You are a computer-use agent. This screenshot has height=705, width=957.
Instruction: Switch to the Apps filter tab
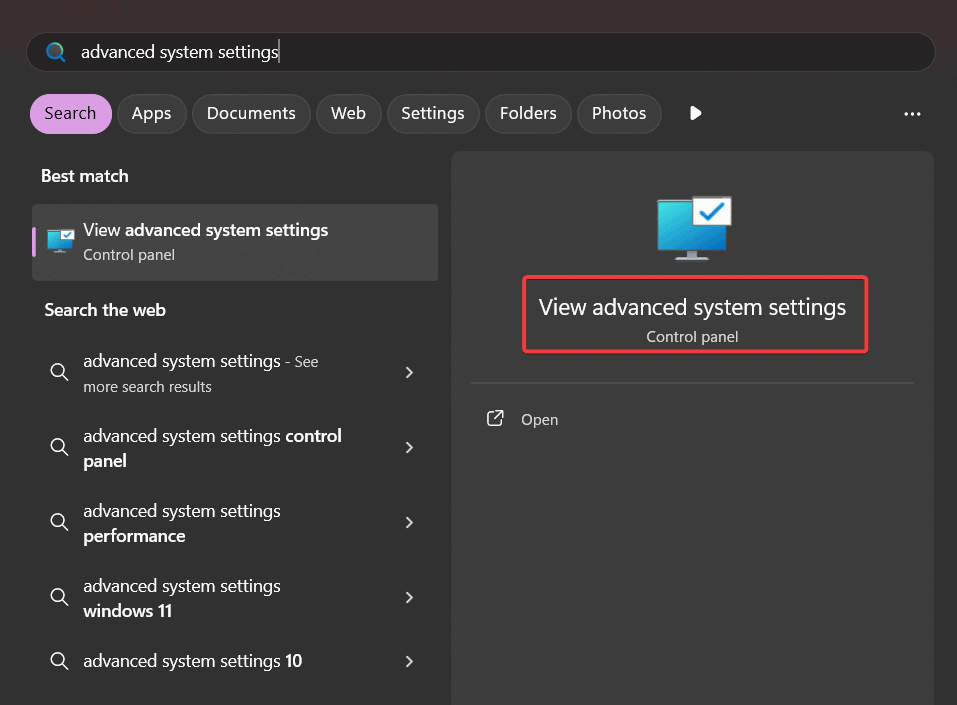[151, 114]
